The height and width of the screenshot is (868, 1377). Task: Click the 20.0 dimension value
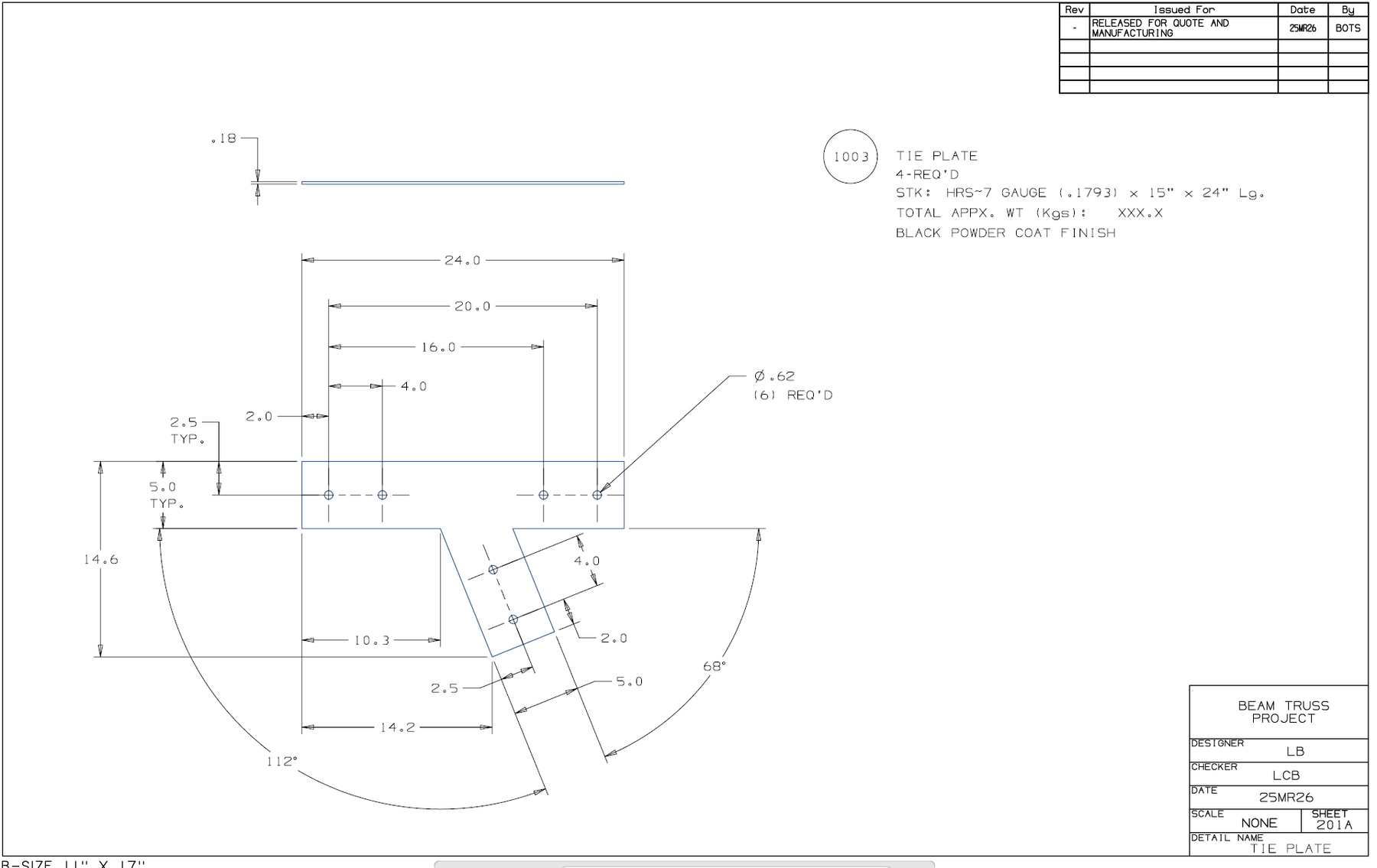[473, 306]
